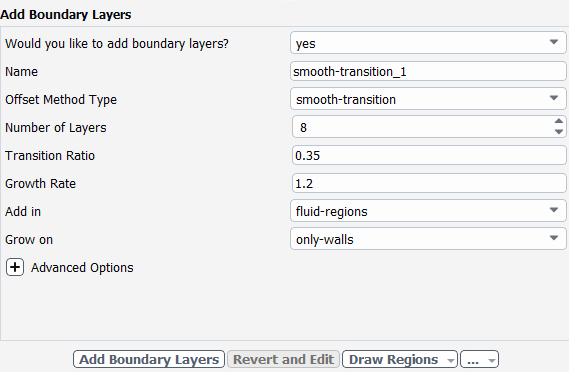
Task: Increment Number of Layers with the up arrow
Action: pos(559,122)
